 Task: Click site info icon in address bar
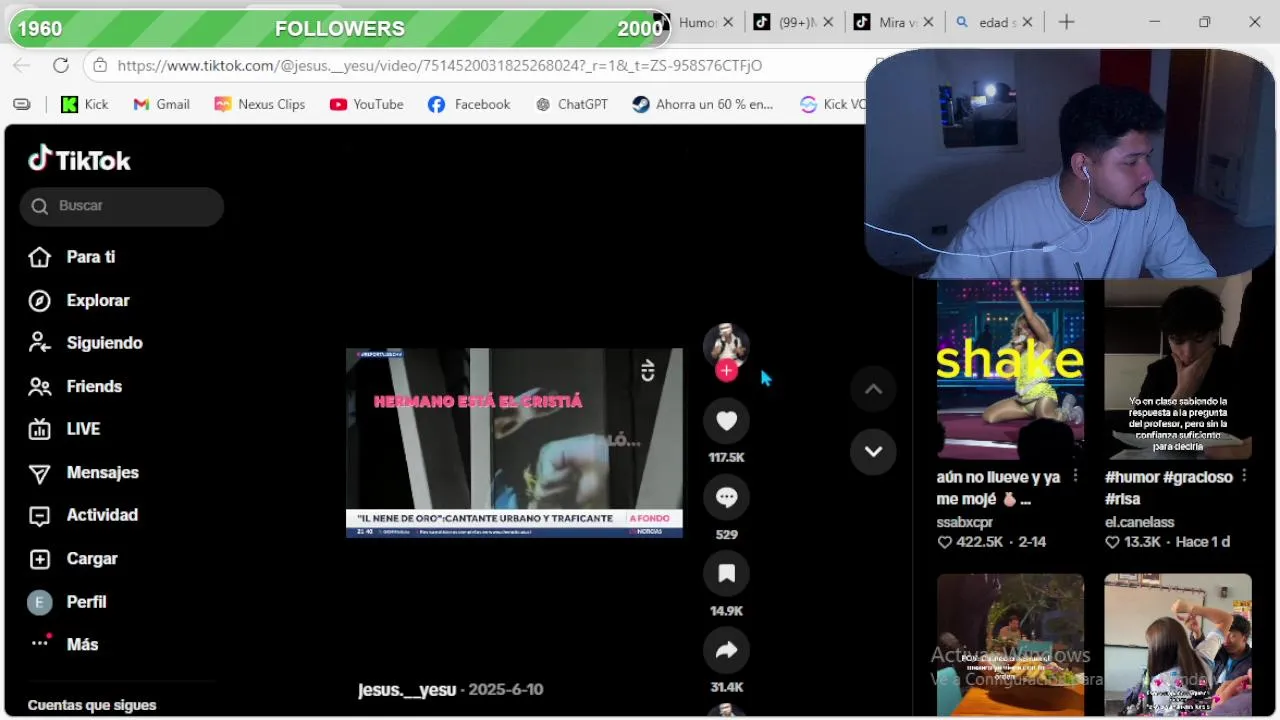pyautogui.click(x=100, y=65)
